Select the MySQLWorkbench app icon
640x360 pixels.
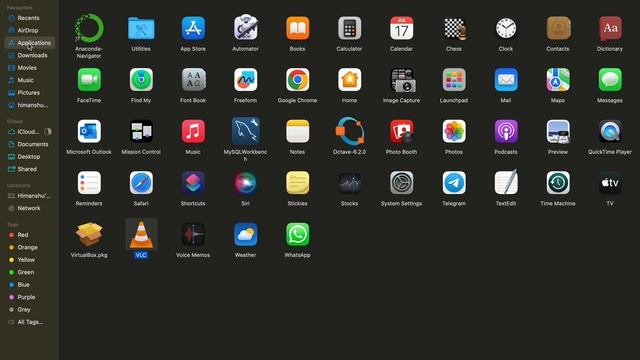245,131
